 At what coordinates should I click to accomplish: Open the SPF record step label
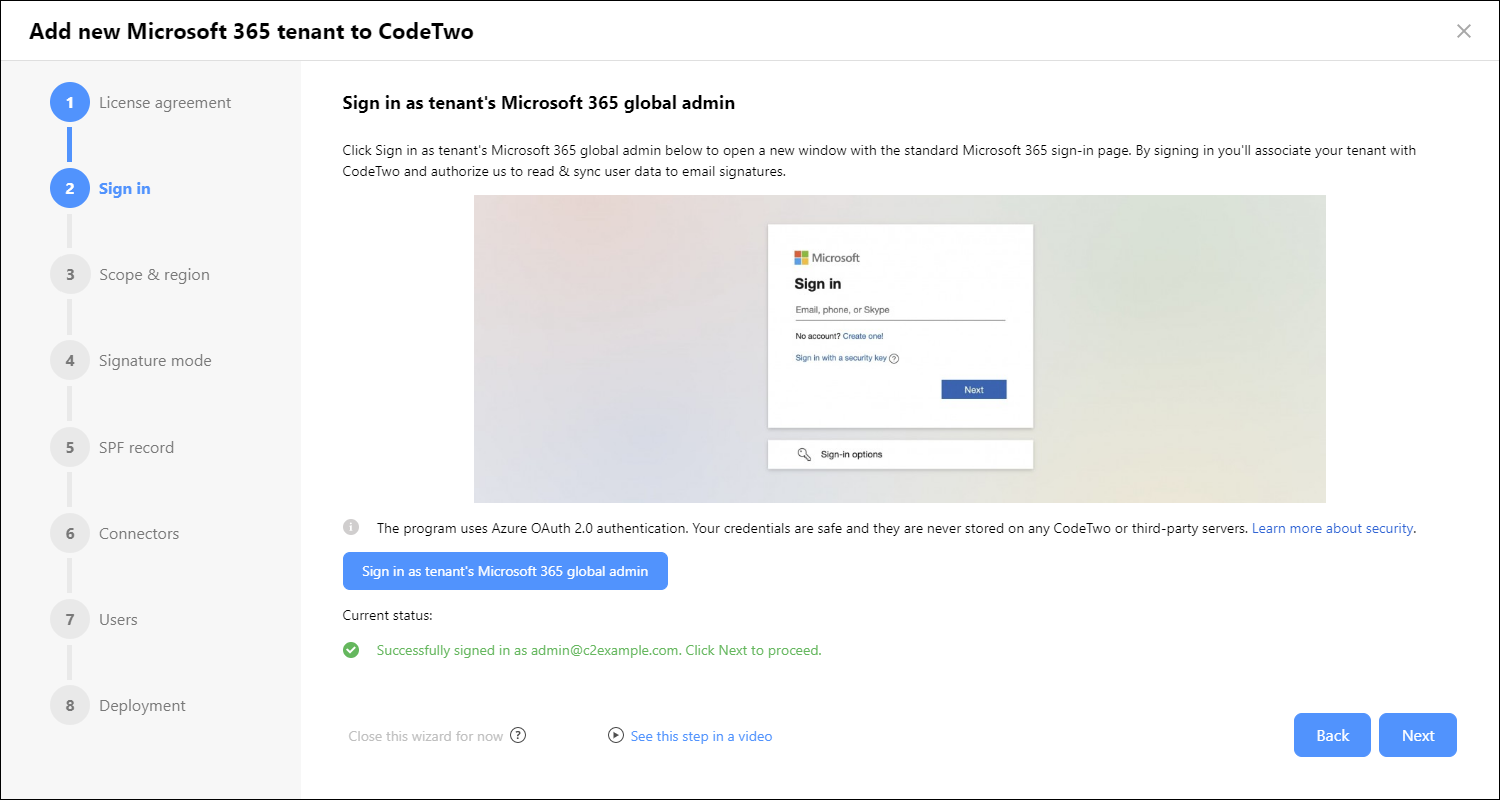click(136, 447)
